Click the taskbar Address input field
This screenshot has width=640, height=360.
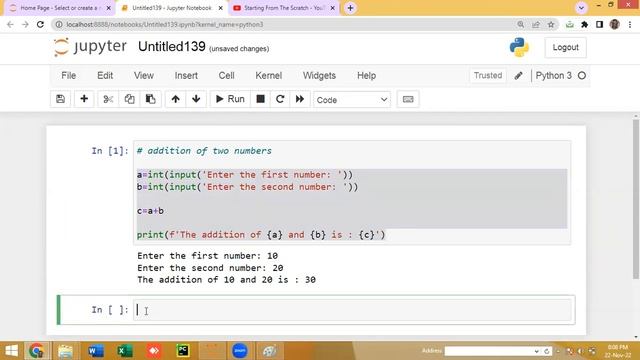click(489, 351)
